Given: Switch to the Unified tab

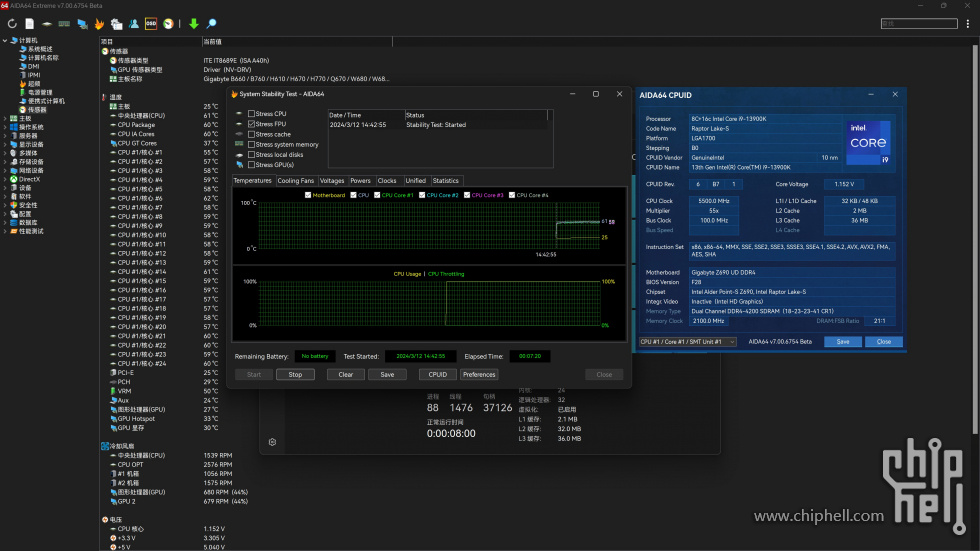Looking at the screenshot, I should pos(416,181).
